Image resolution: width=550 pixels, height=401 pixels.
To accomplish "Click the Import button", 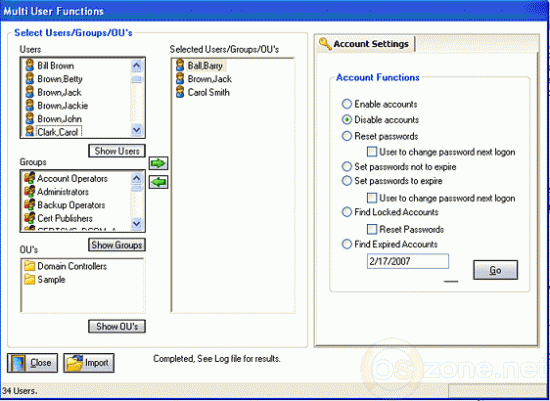I will pyautogui.click(x=89, y=363).
